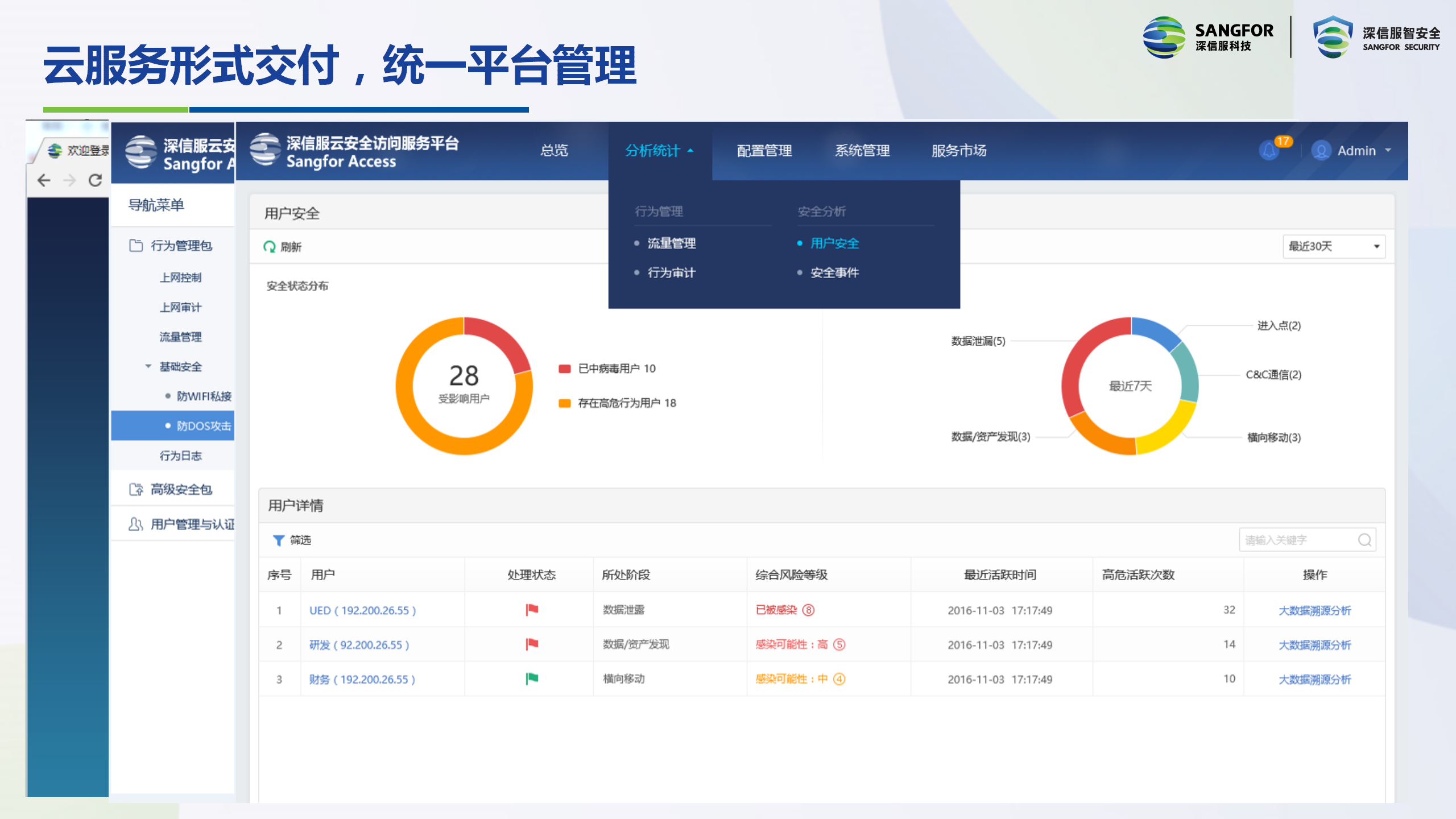Select 防WIFI私接 in navigation tree
Image resolution: width=1456 pixels, height=819 pixels.
click(204, 396)
